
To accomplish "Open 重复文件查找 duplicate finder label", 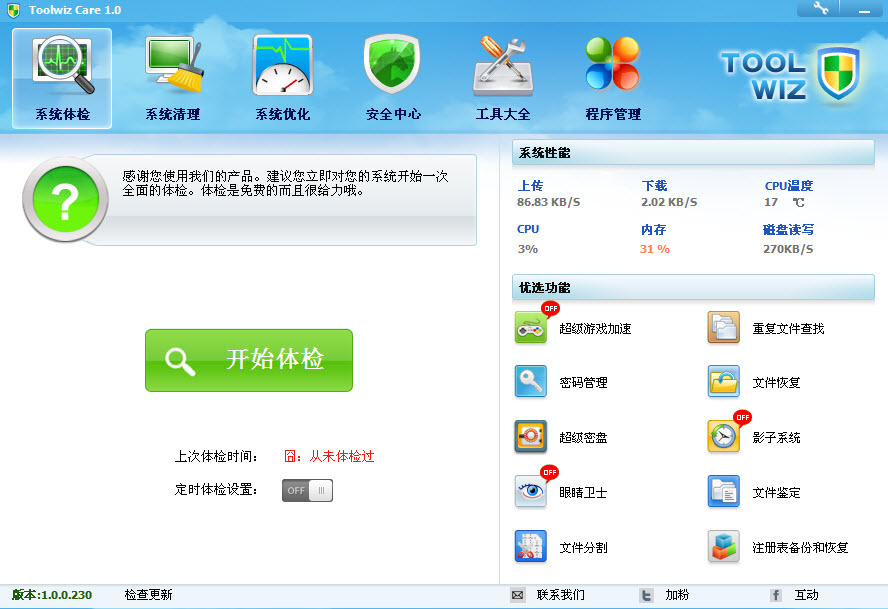I will (788, 329).
